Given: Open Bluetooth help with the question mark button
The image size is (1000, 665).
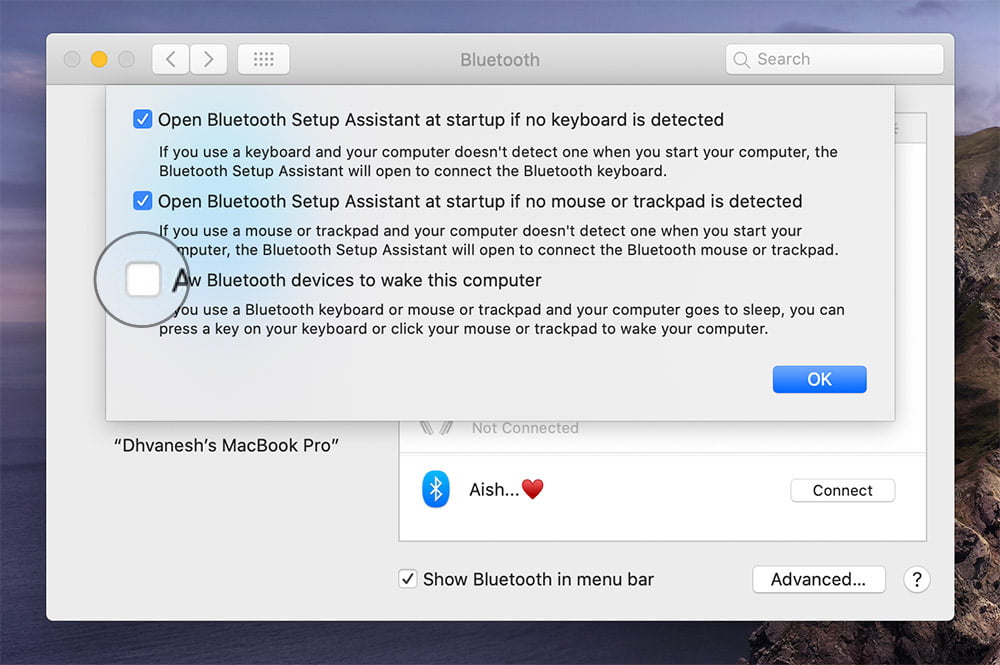Looking at the screenshot, I should click(x=917, y=580).
